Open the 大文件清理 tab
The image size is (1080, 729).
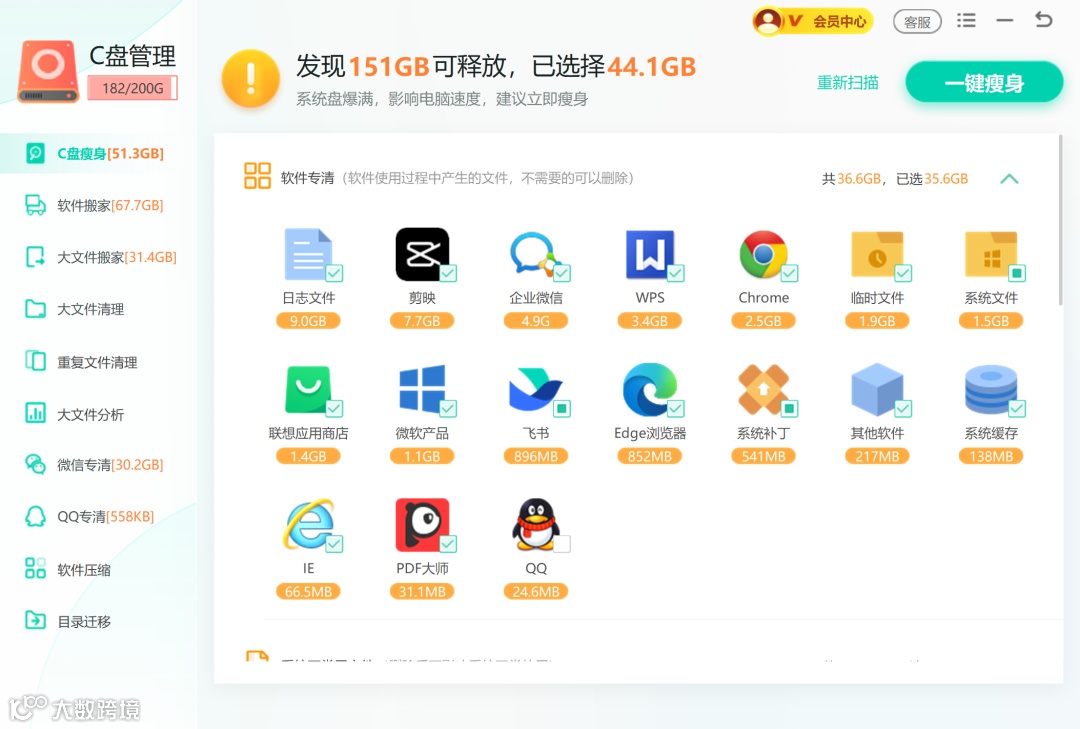[98, 309]
